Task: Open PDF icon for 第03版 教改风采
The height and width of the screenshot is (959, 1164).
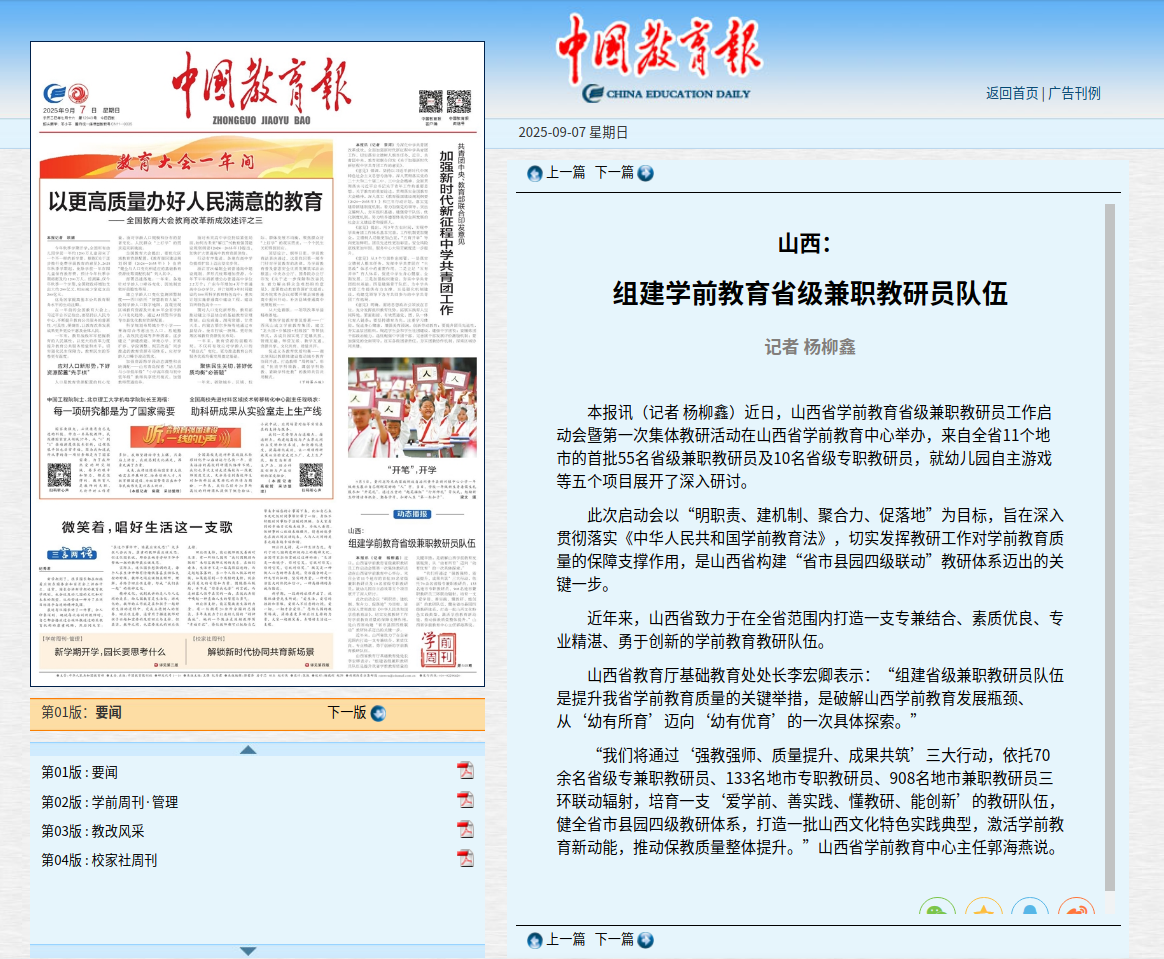Action: click(x=465, y=829)
